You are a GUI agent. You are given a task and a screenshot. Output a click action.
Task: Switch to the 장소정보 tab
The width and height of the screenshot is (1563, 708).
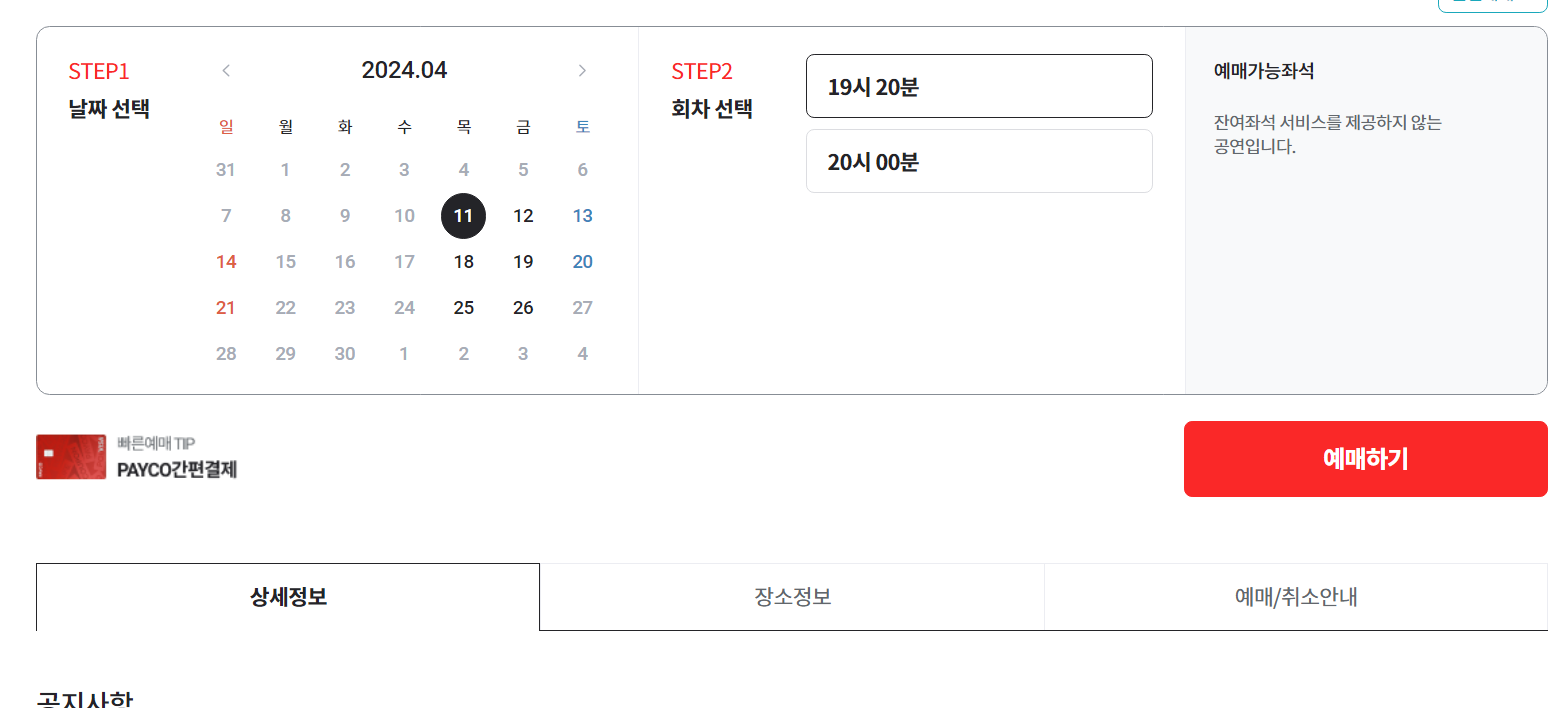pos(791,596)
